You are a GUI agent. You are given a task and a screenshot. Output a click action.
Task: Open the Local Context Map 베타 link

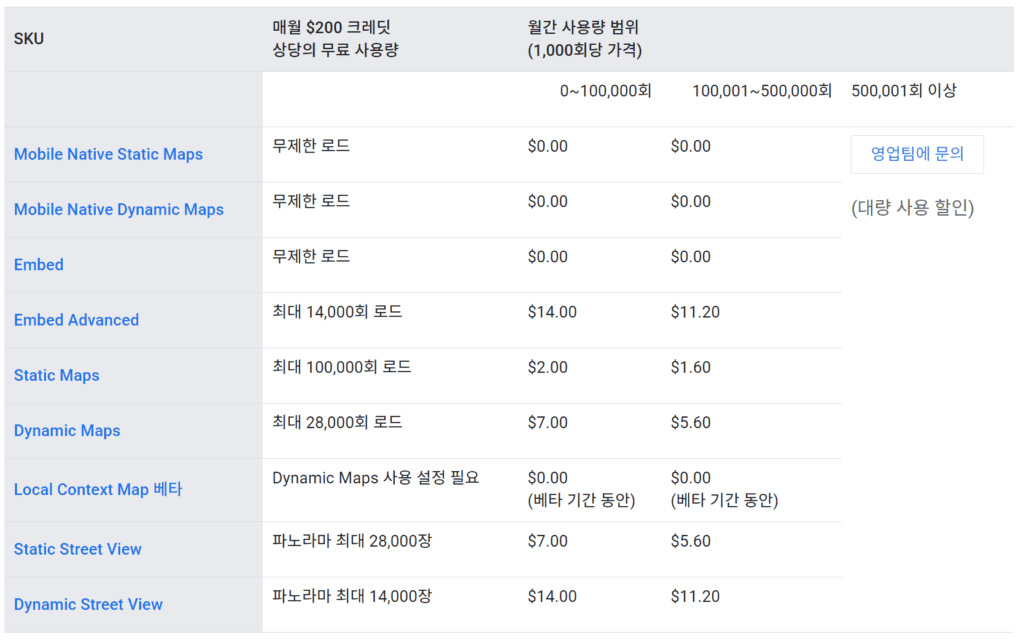coord(97,489)
